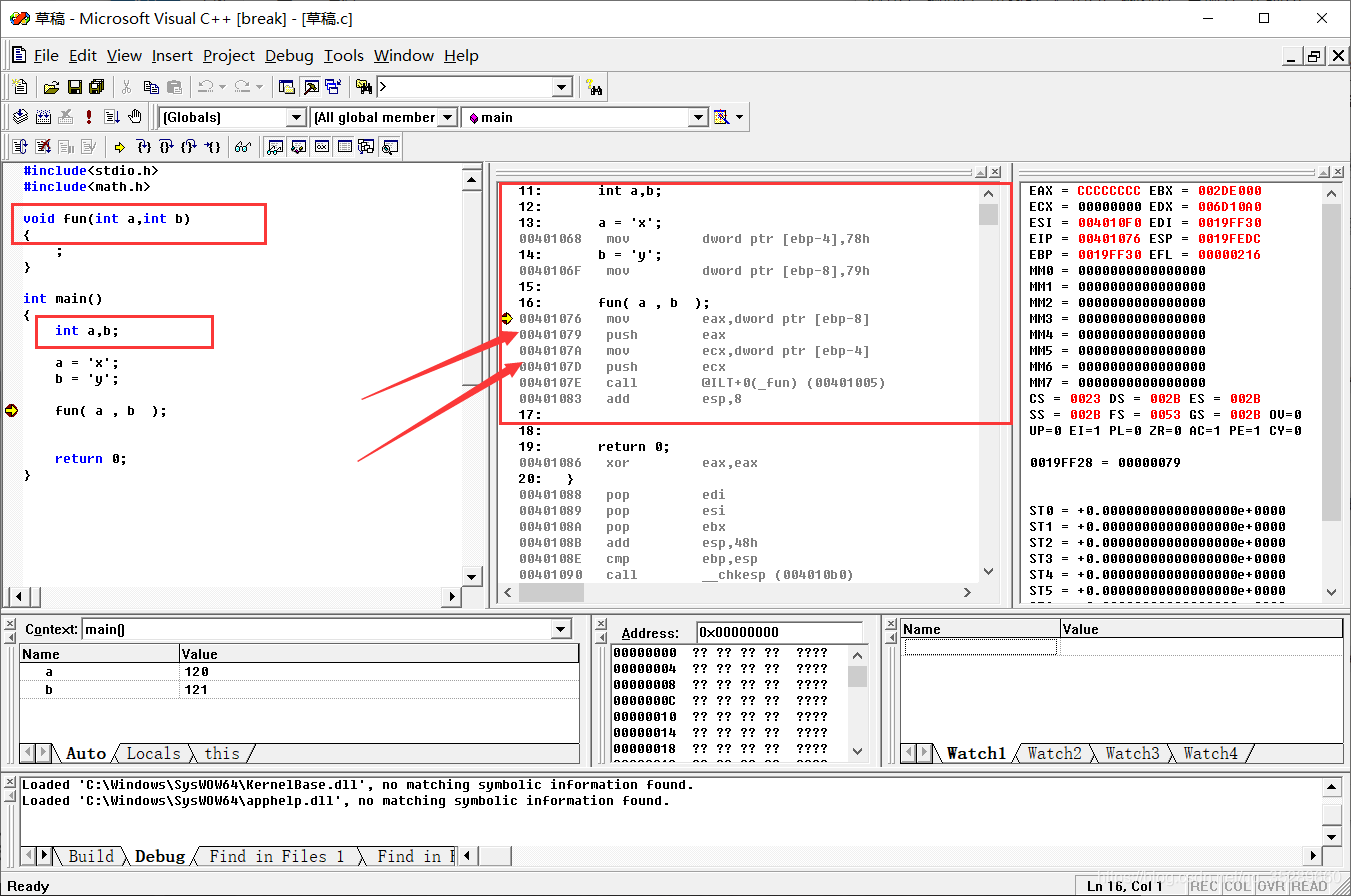Open the Find text combo box dropdown

point(562,87)
